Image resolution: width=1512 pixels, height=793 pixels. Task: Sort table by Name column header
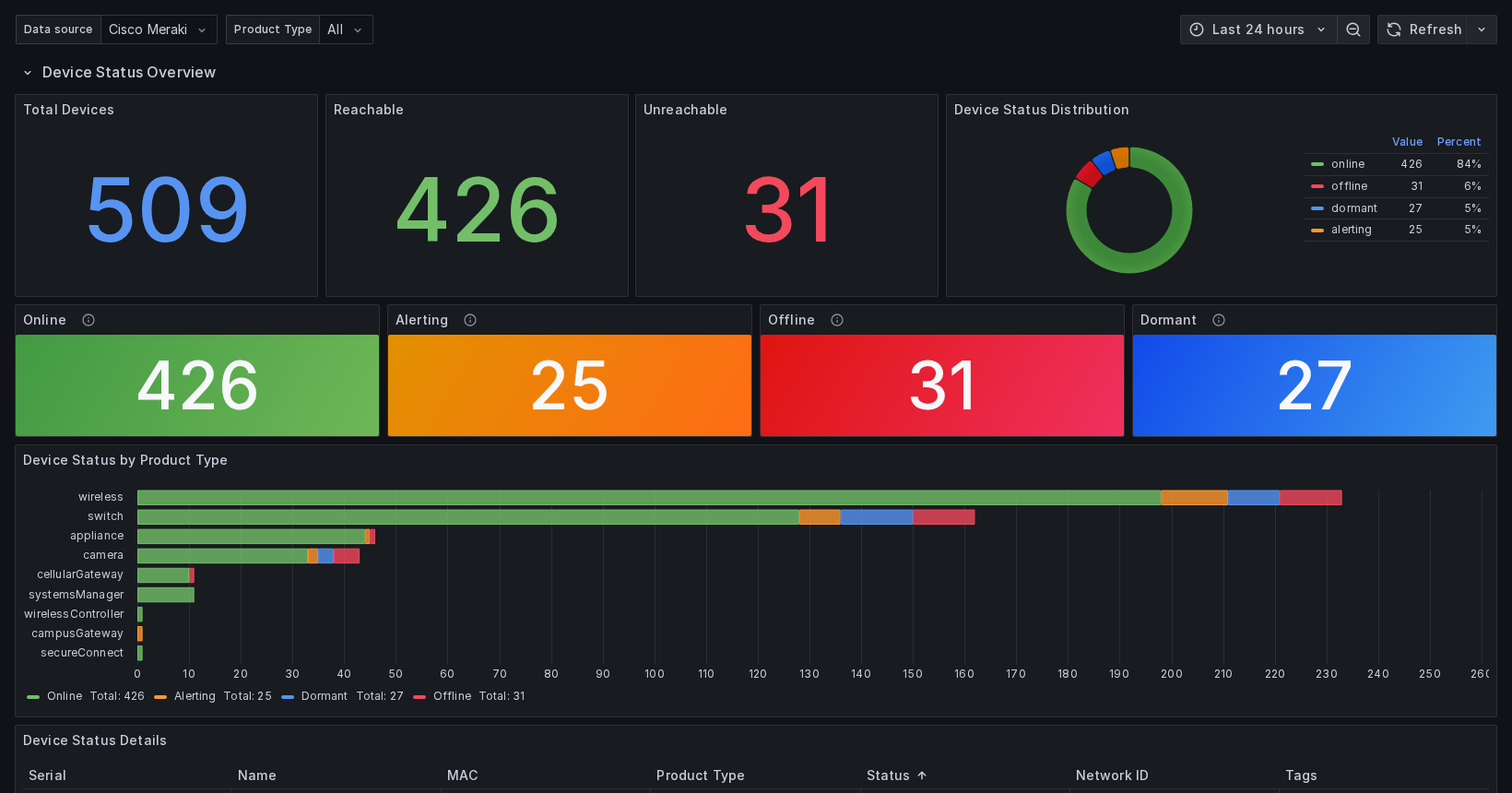256,775
